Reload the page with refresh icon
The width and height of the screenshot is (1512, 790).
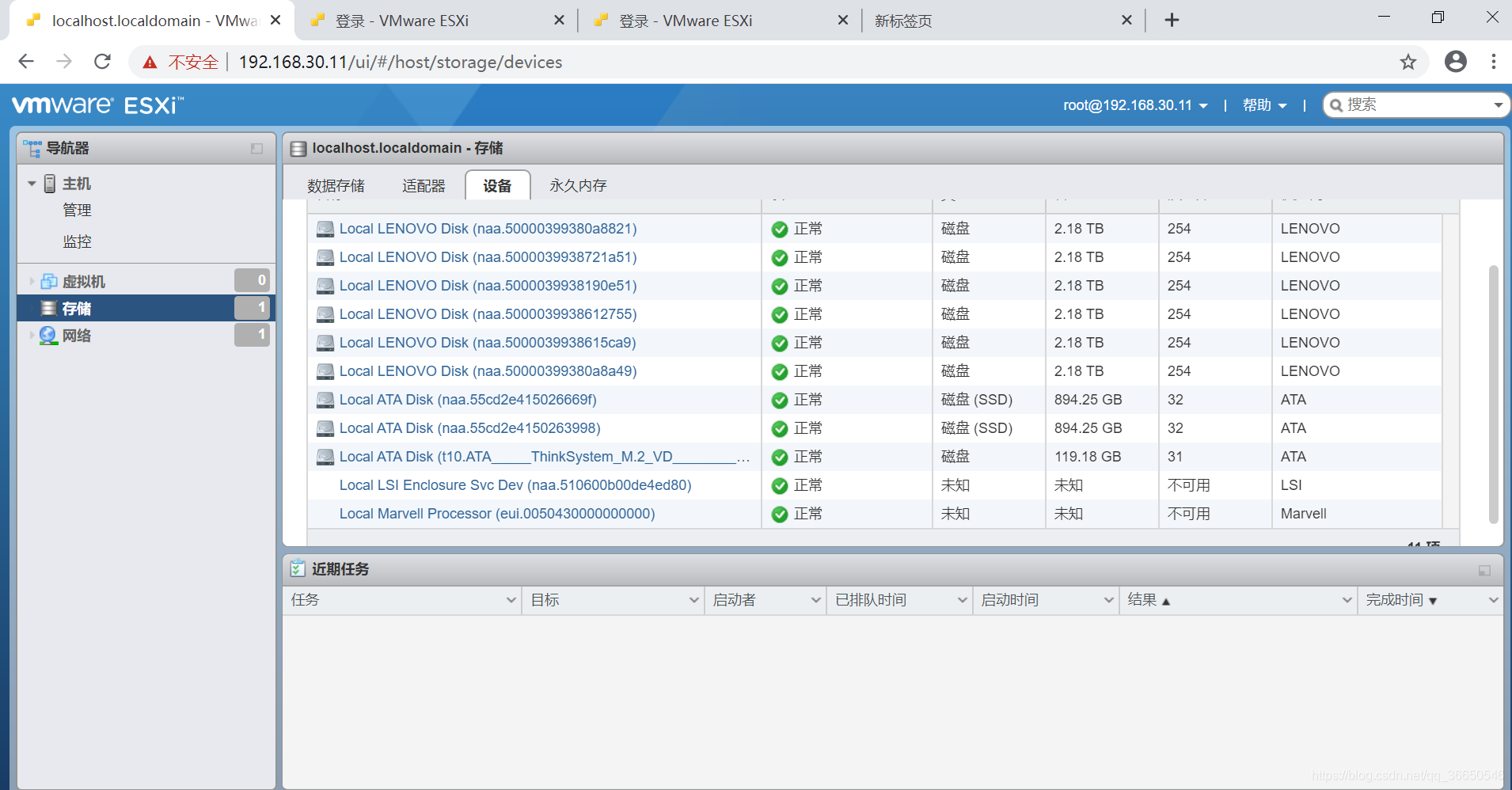point(102,62)
